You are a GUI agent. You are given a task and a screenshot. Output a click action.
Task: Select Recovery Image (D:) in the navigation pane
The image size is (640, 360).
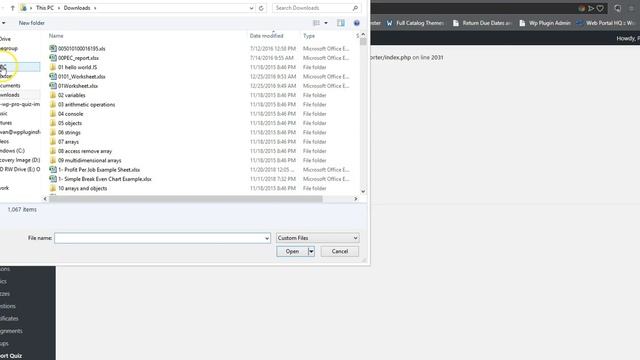(20, 160)
